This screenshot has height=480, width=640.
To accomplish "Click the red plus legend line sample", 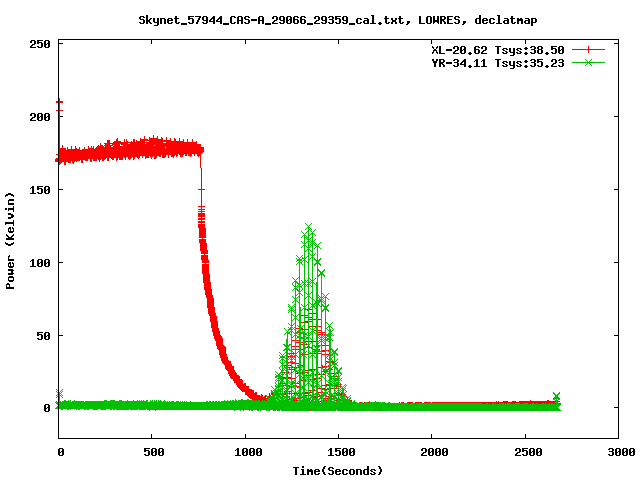I will coord(588,50).
